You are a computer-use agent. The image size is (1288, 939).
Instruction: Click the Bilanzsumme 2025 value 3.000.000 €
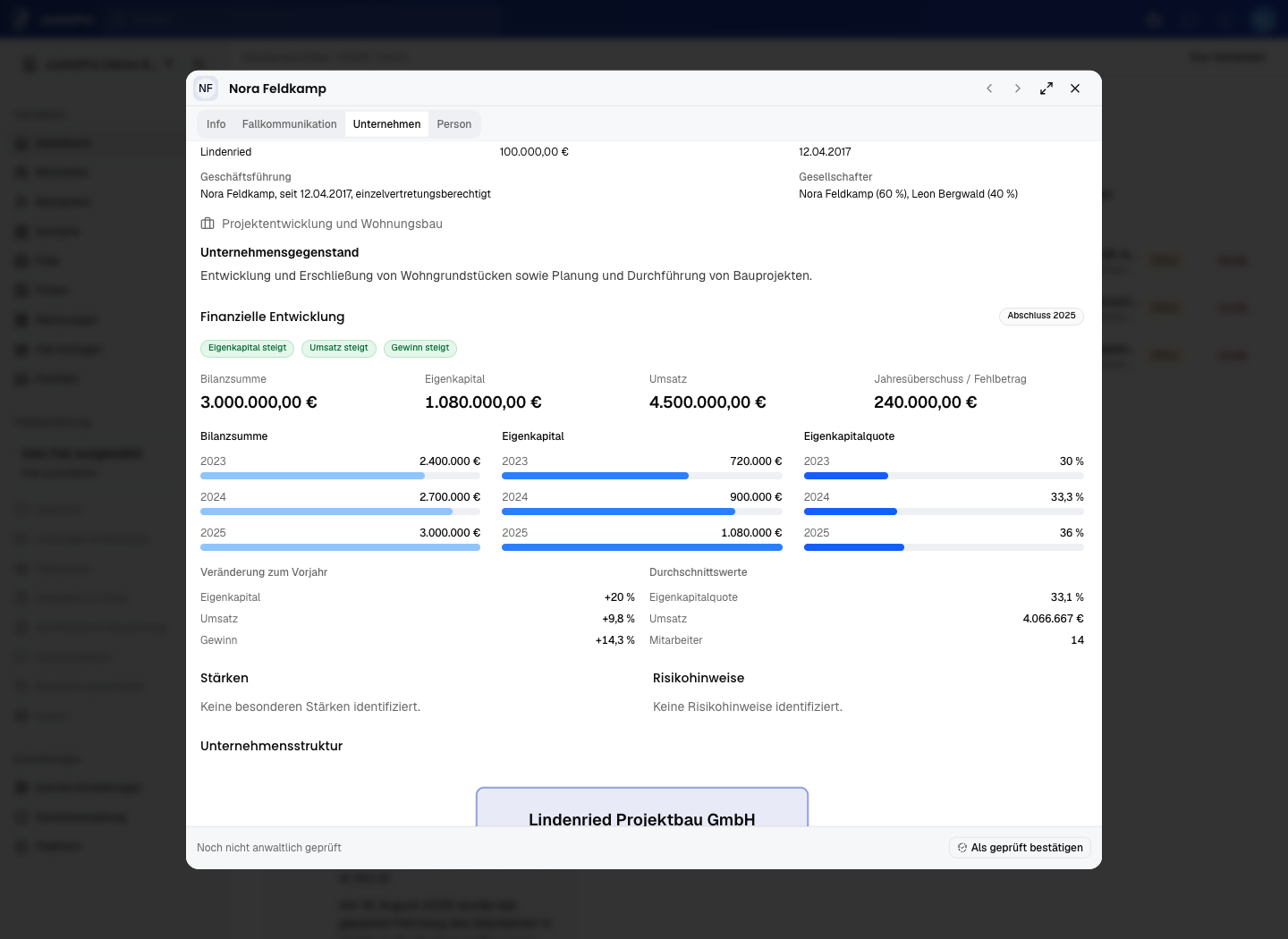click(x=450, y=533)
